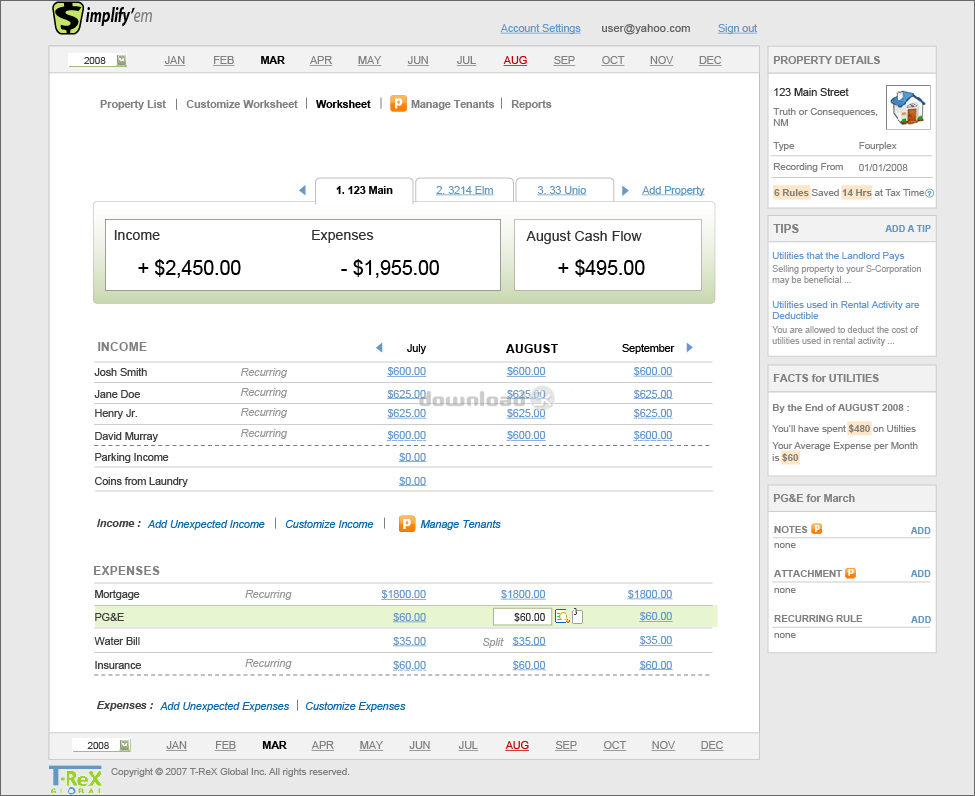Select AUG in top month bar
Image resolution: width=975 pixels, height=796 pixels.
[x=515, y=60]
